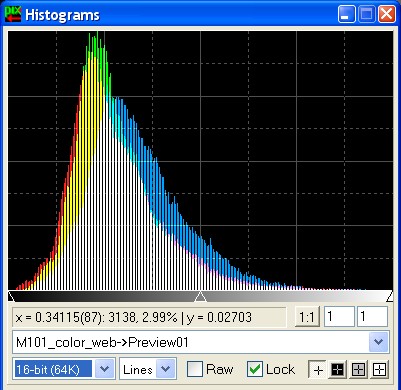Viewport: 401px width, 390px height.
Task: Click the highlights triangle at gradient end
Action: click(389, 296)
